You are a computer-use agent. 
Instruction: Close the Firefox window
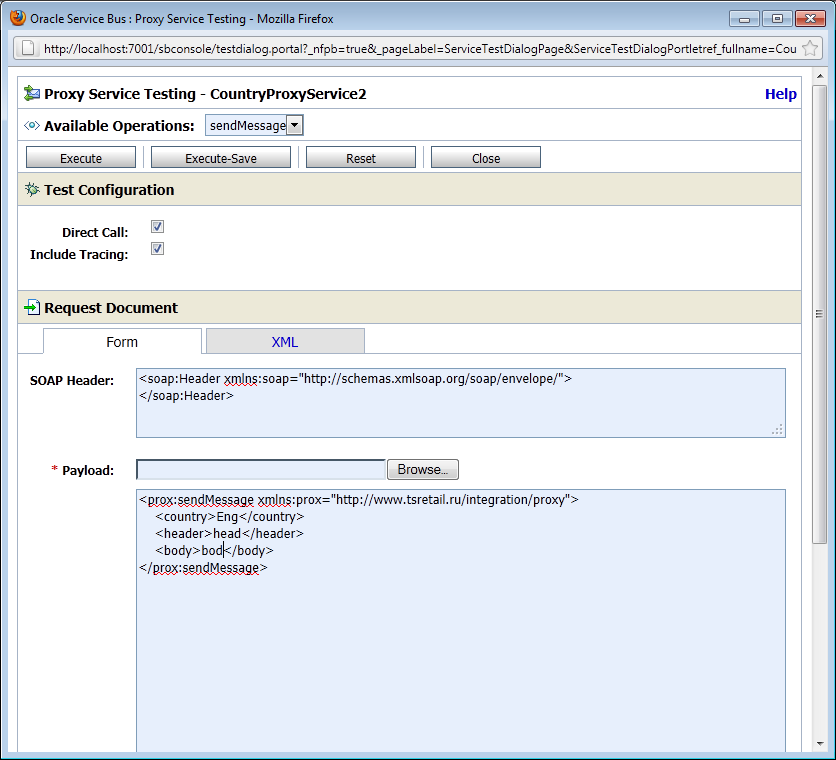point(810,19)
